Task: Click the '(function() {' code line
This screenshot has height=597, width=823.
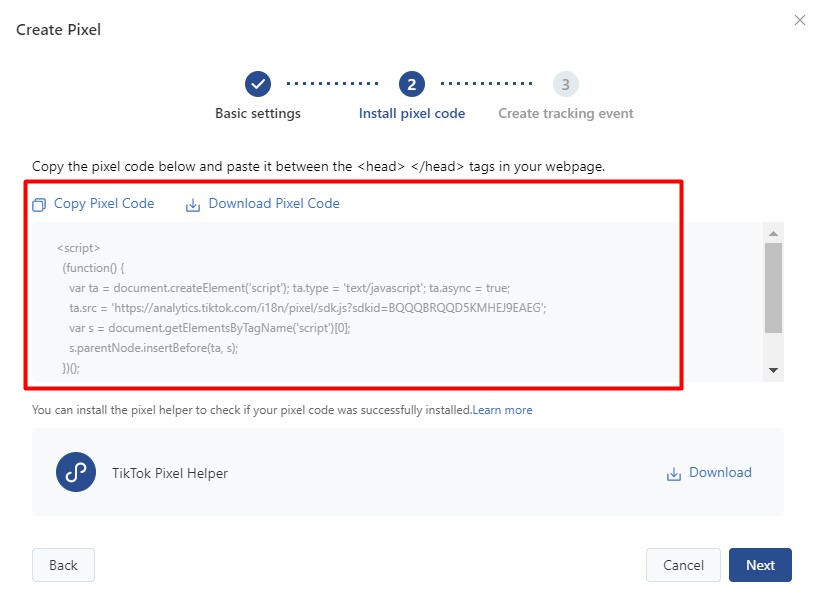Action: click(x=93, y=268)
